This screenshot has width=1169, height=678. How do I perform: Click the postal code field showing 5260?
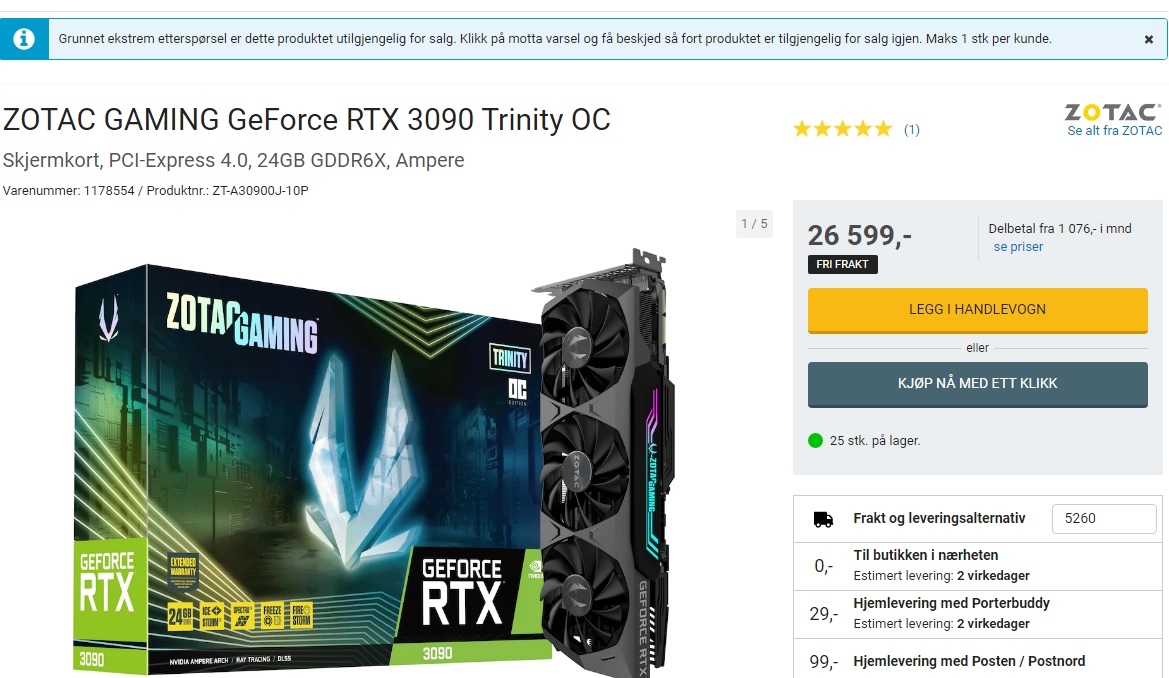click(x=1104, y=518)
